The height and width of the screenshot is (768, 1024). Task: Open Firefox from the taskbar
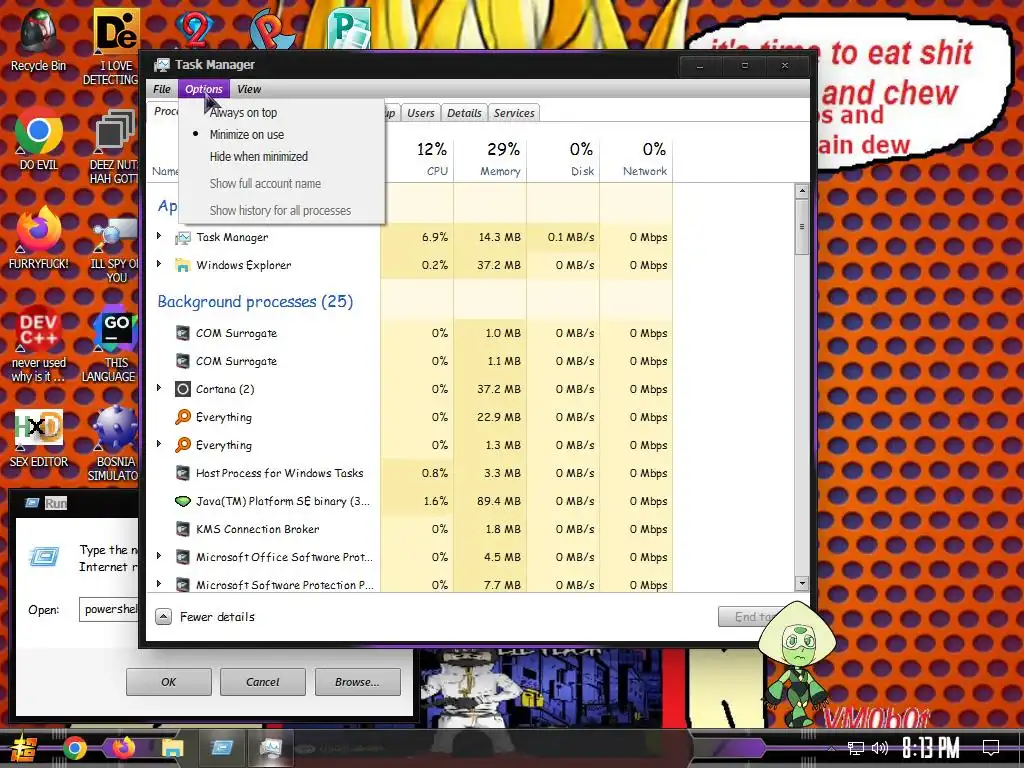click(x=123, y=748)
